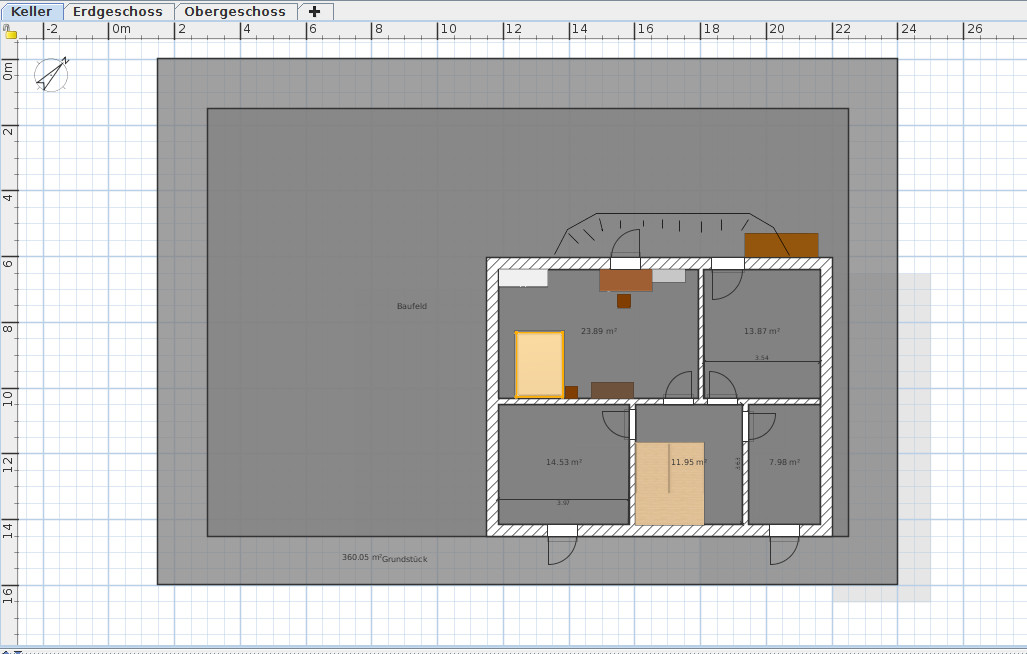This screenshot has width=1027, height=654.
Task: Select the 3.54 dimension line
Action: (x=762, y=360)
